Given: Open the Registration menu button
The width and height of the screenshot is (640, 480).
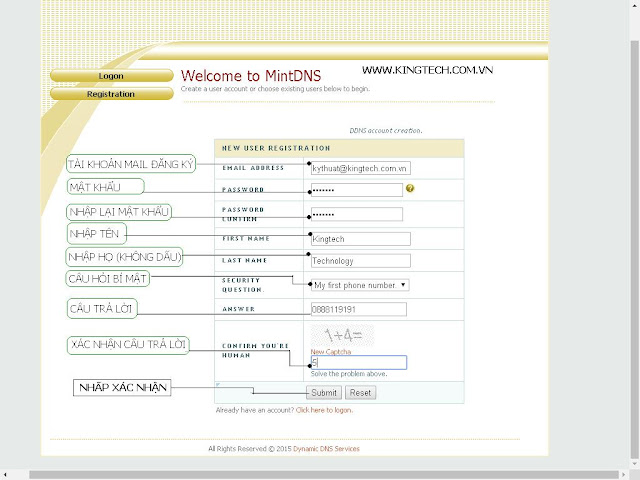Looking at the screenshot, I should pos(111,94).
